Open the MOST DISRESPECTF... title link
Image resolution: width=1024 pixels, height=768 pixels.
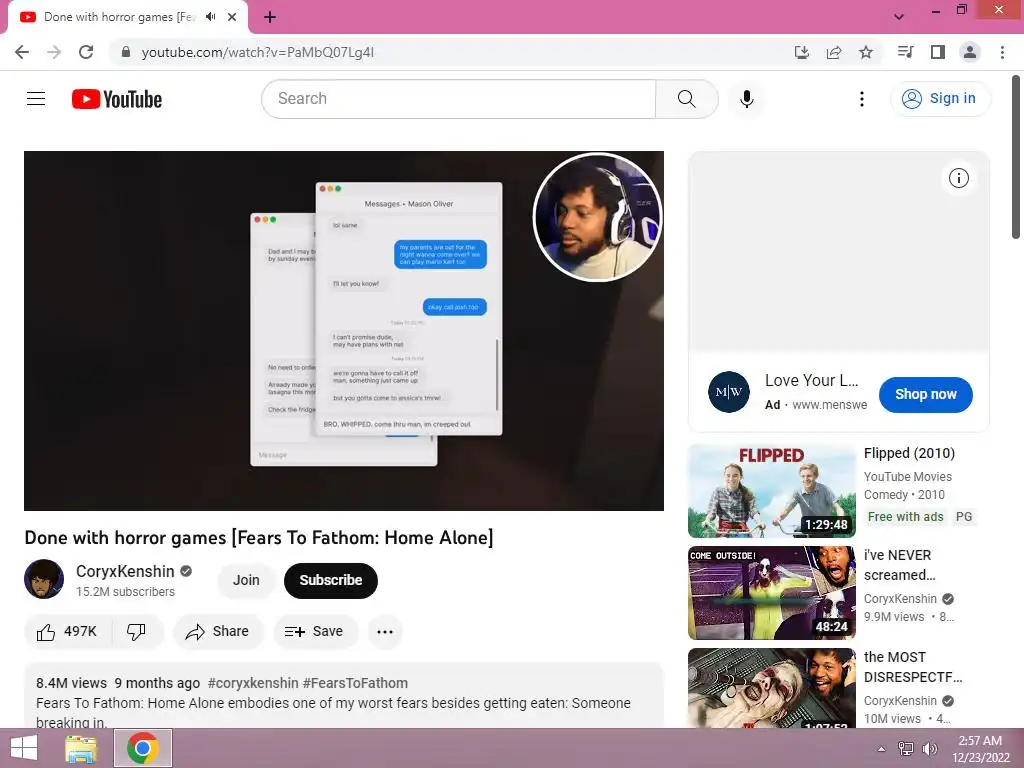point(913,667)
